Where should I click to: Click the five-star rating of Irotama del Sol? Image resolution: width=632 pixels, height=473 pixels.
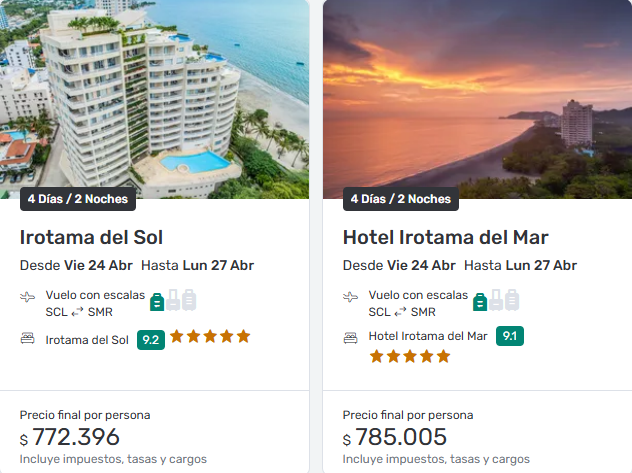click(x=210, y=337)
